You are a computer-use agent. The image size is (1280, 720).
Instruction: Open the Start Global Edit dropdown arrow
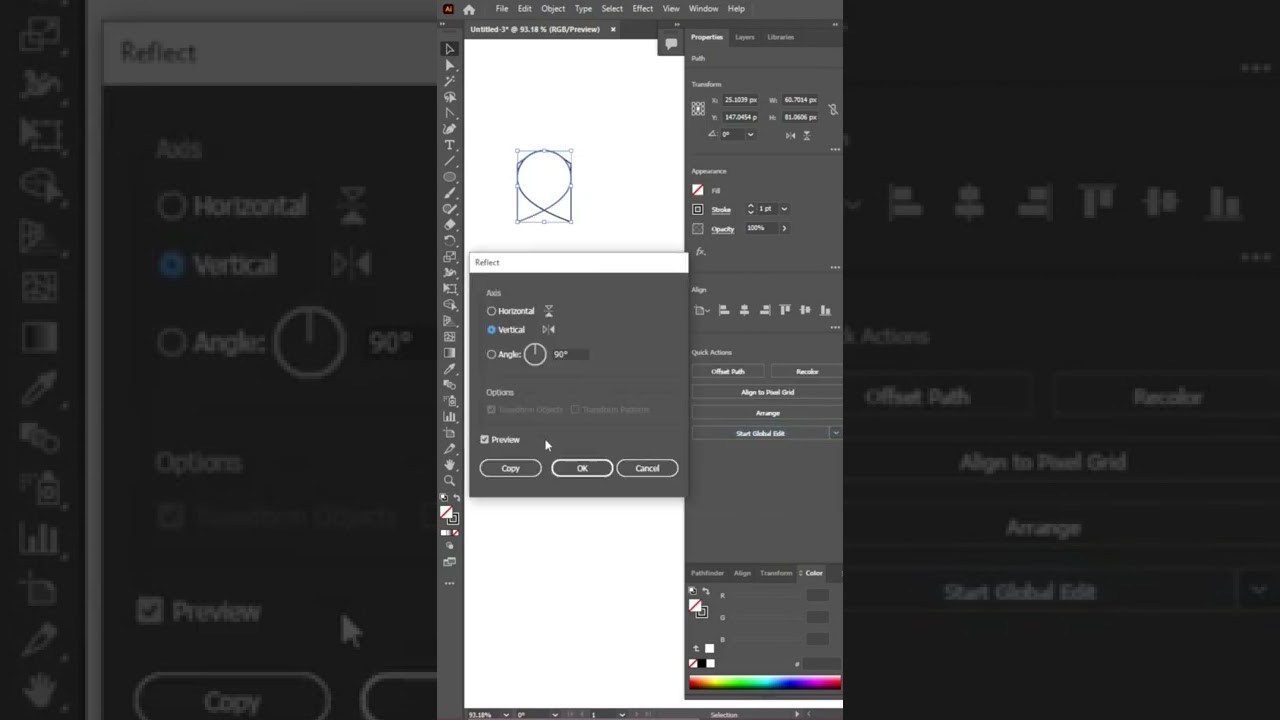pos(836,433)
